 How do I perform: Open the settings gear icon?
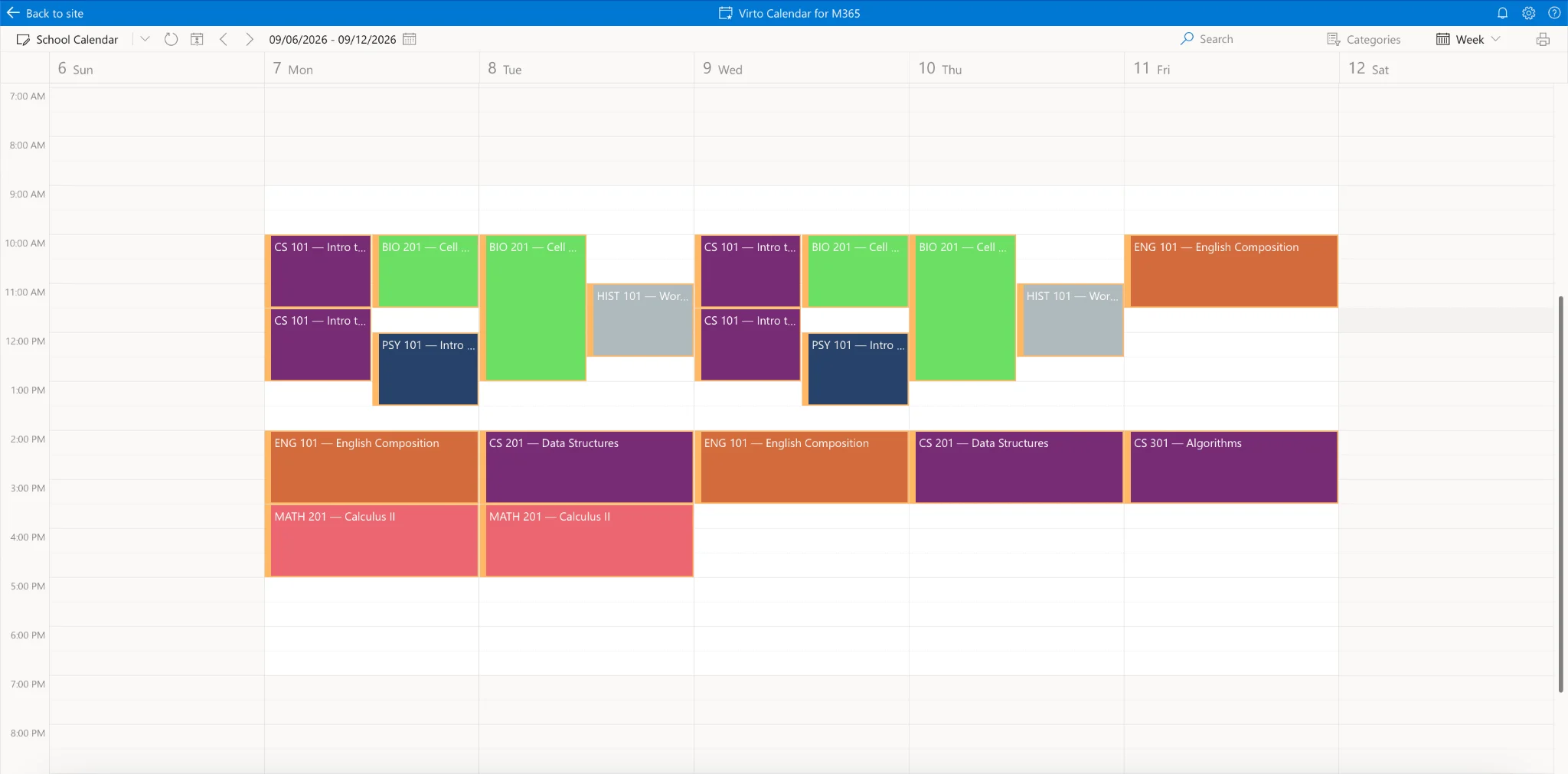click(x=1528, y=13)
